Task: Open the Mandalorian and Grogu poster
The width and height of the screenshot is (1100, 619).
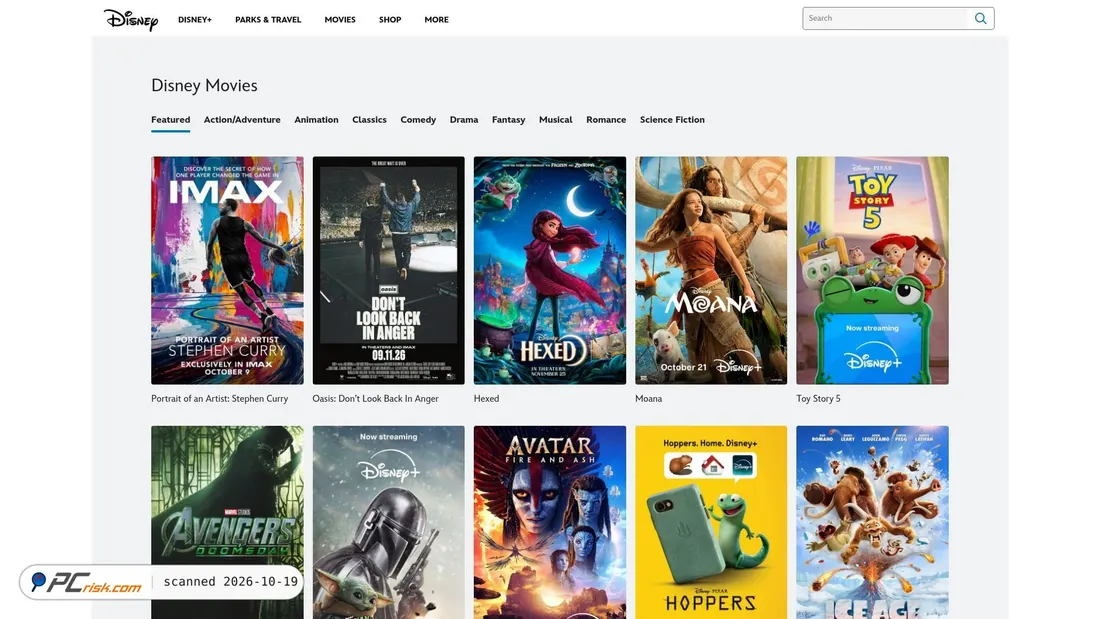Action: click(x=389, y=522)
